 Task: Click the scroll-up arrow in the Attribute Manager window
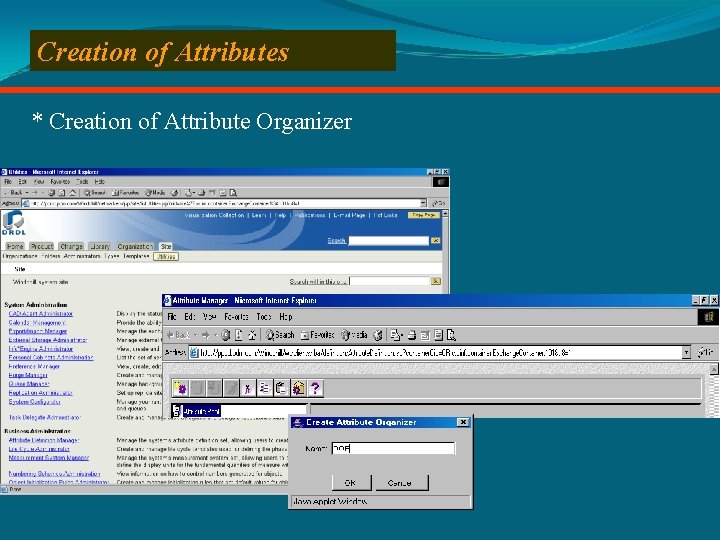coord(713,369)
